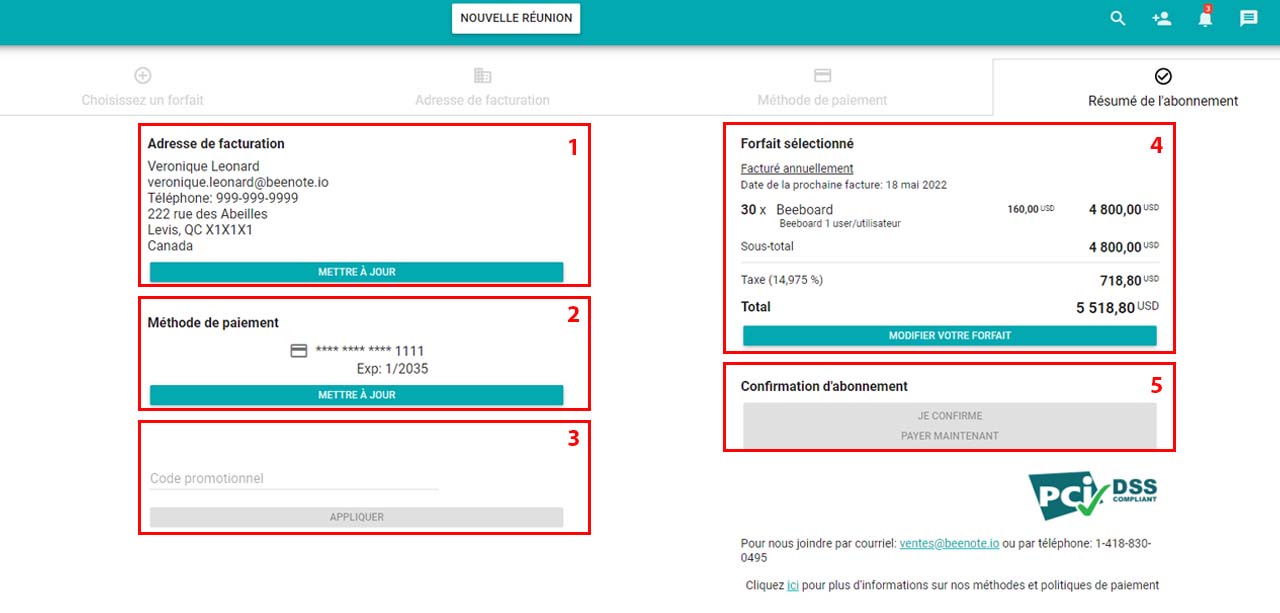Click the Beeboard plan name
The height and width of the screenshot is (613, 1280).
(x=805, y=210)
